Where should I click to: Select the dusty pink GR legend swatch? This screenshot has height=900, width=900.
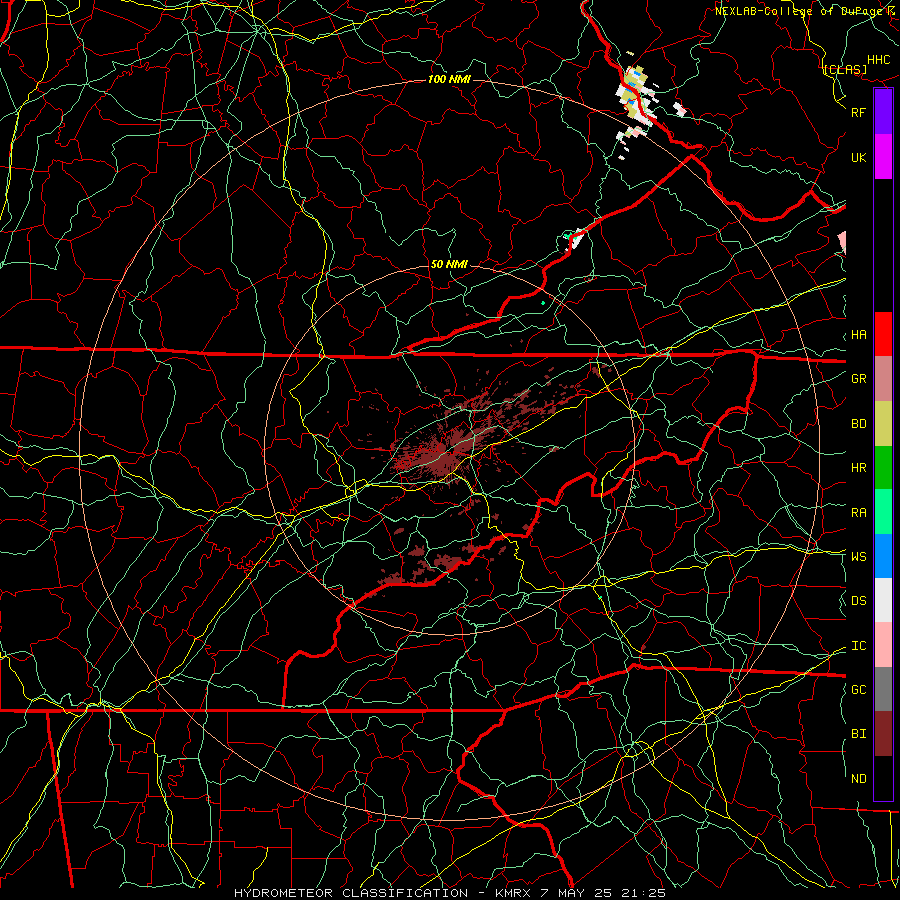point(883,379)
